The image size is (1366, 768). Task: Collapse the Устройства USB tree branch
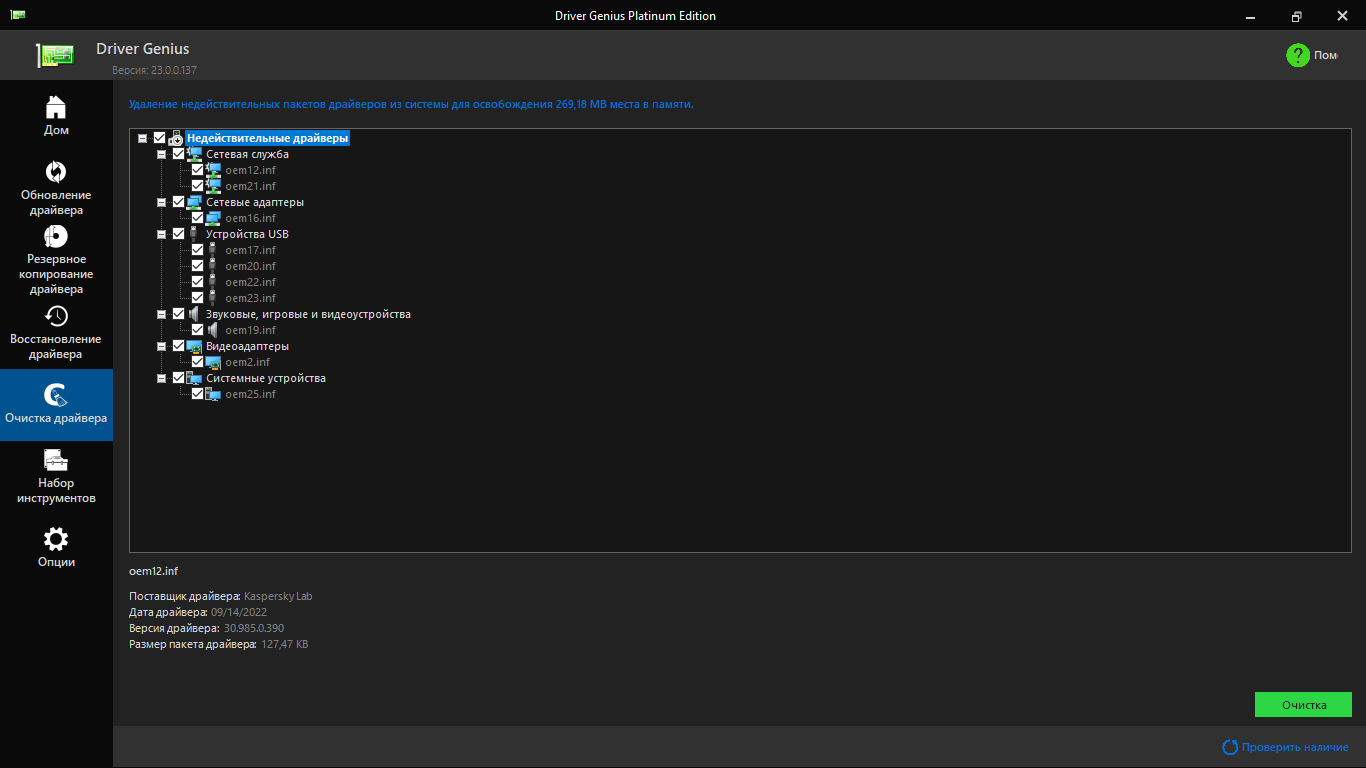(x=161, y=234)
